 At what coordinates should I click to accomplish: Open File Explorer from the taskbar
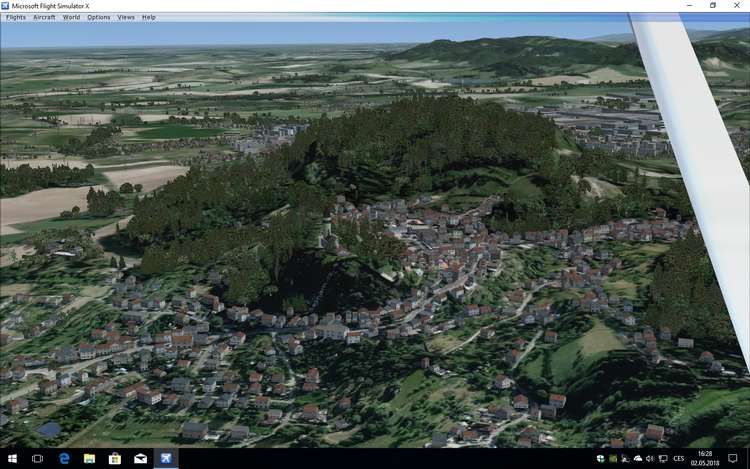click(89, 458)
